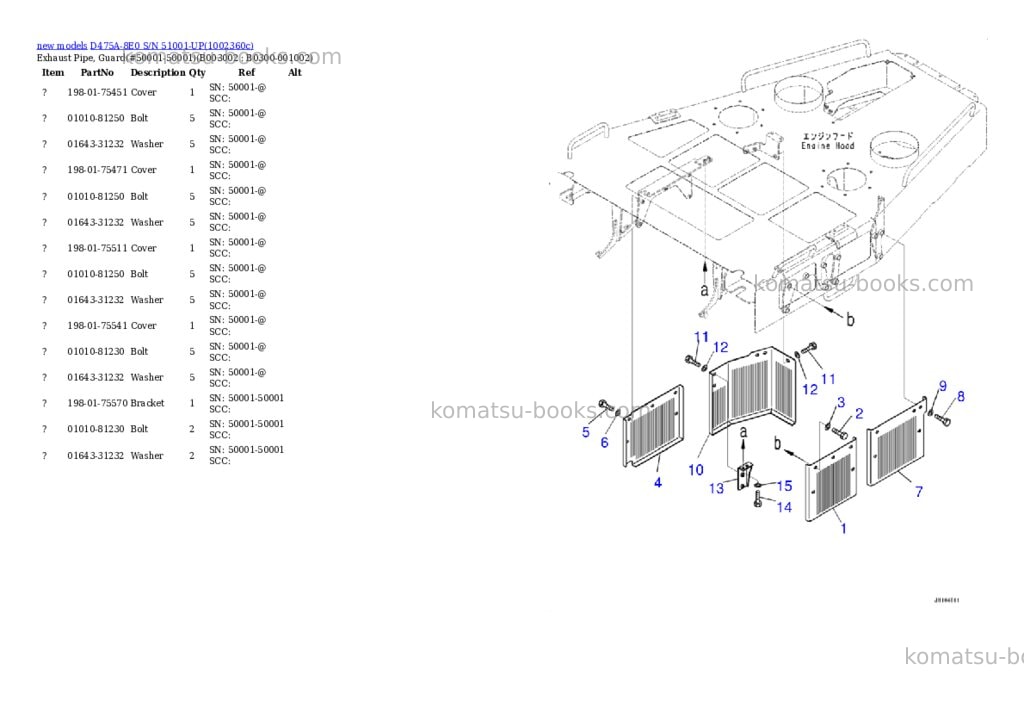Click callout number 15 in diagram
Image resolution: width=1024 pixels, height=725 pixels.
pos(784,486)
